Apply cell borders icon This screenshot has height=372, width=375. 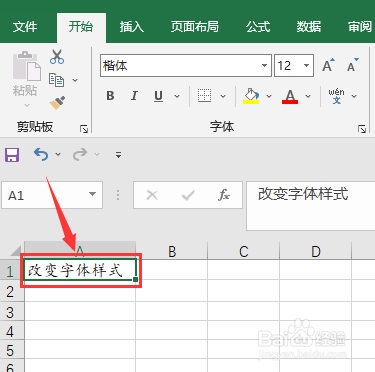coord(204,96)
